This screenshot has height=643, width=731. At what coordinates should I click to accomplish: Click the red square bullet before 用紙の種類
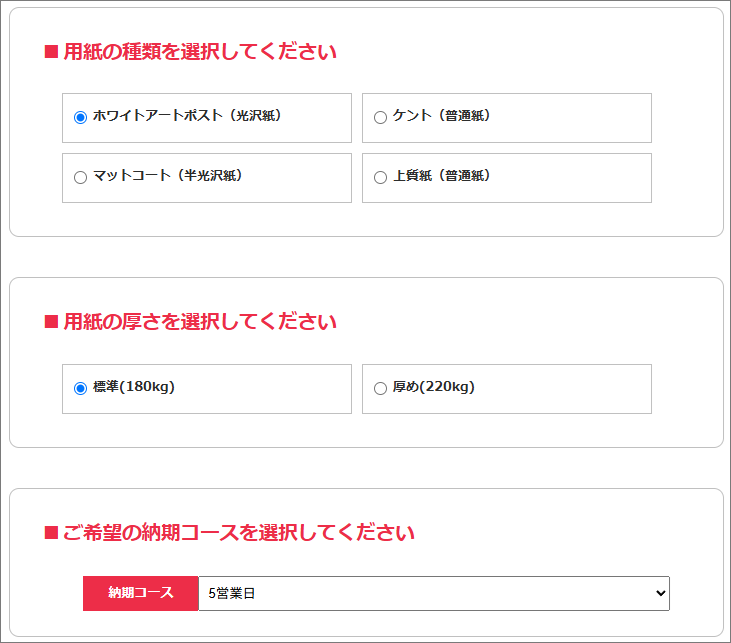(51, 52)
